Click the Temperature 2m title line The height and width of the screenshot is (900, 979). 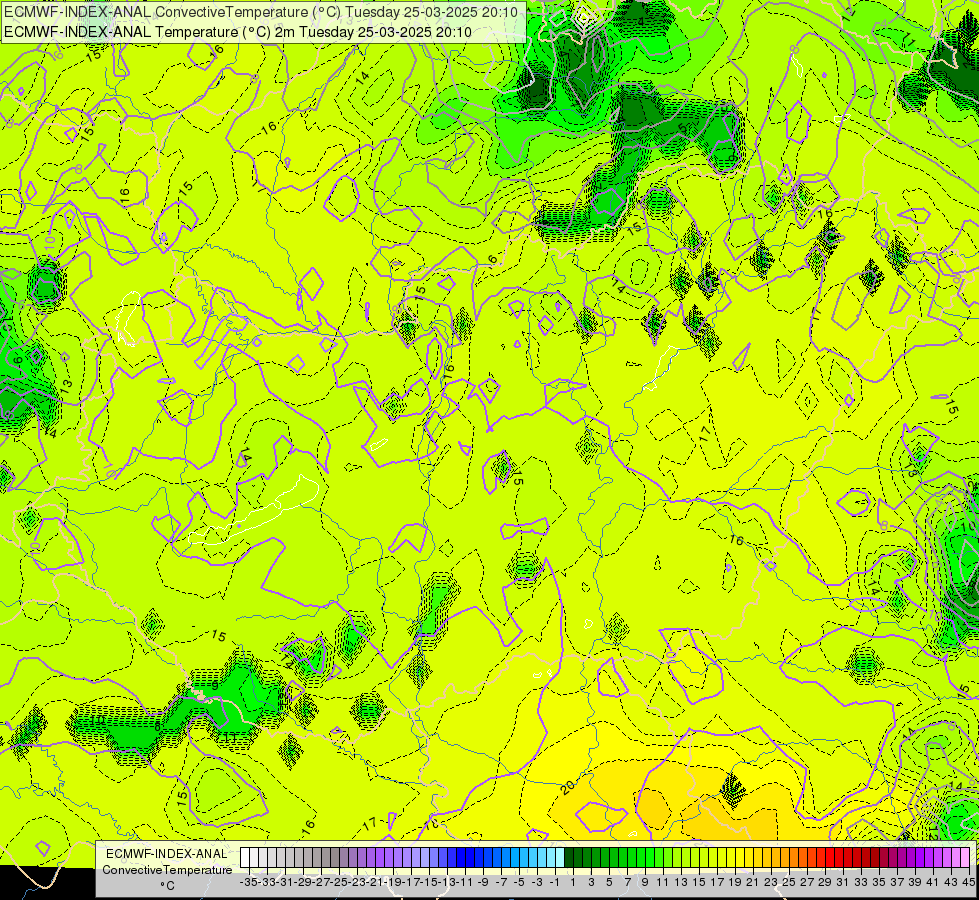click(x=238, y=32)
